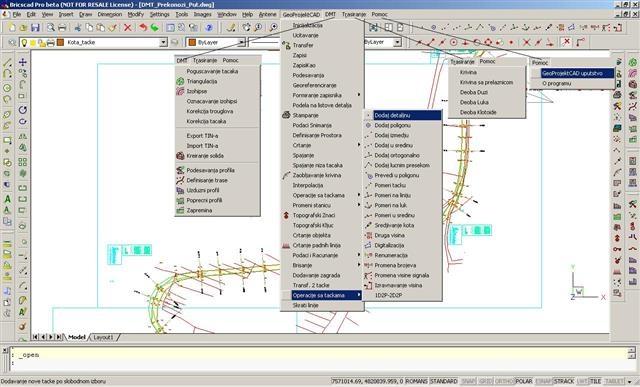Switch to the Layout1 tab
The image size is (640, 387).
(103, 337)
